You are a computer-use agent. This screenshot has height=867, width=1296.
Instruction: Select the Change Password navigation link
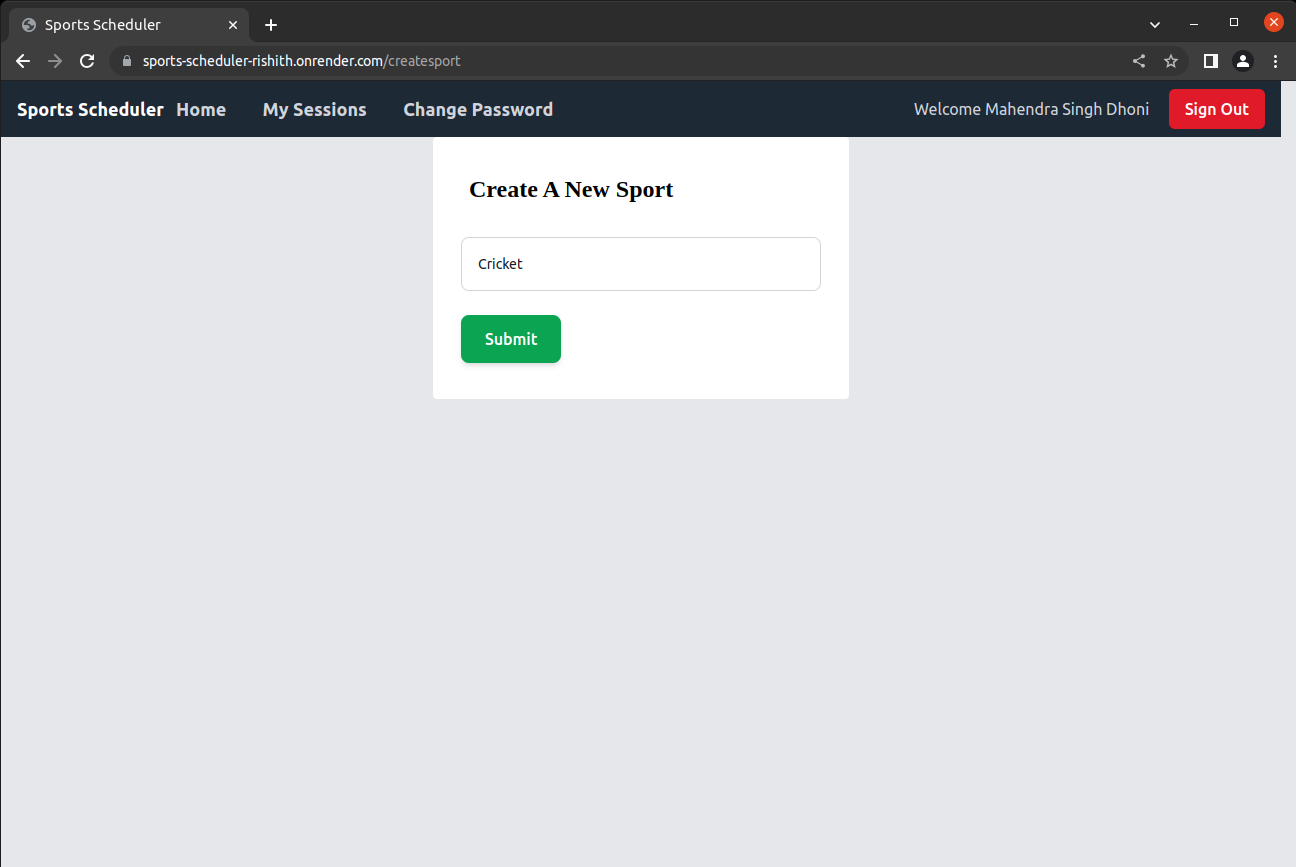[478, 109]
